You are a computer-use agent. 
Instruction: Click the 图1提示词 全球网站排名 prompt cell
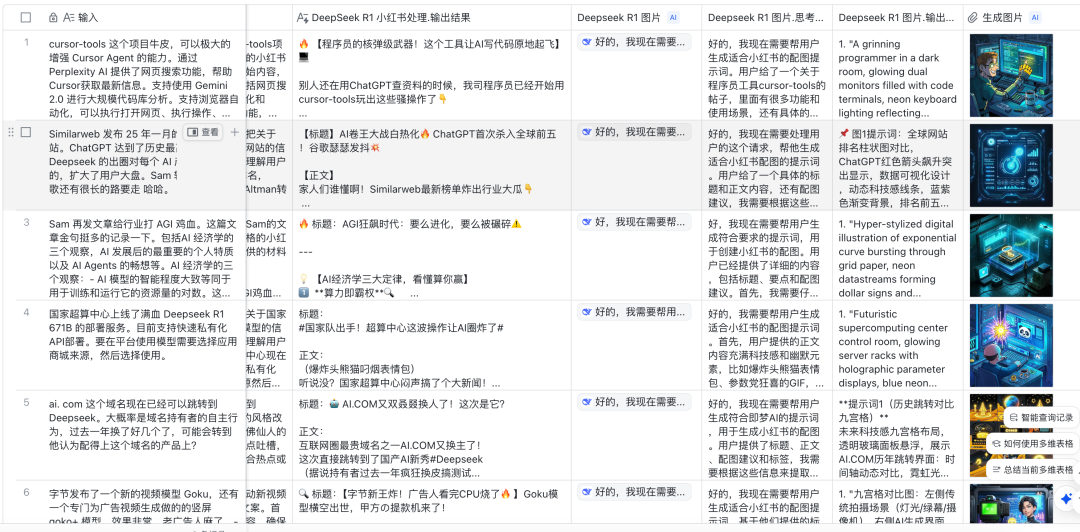tap(897, 165)
